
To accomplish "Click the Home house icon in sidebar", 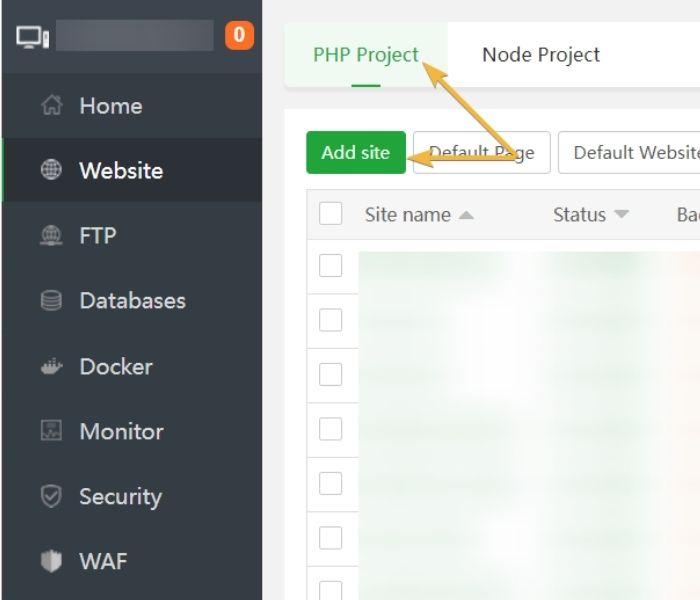I will click(x=51, y=105).
